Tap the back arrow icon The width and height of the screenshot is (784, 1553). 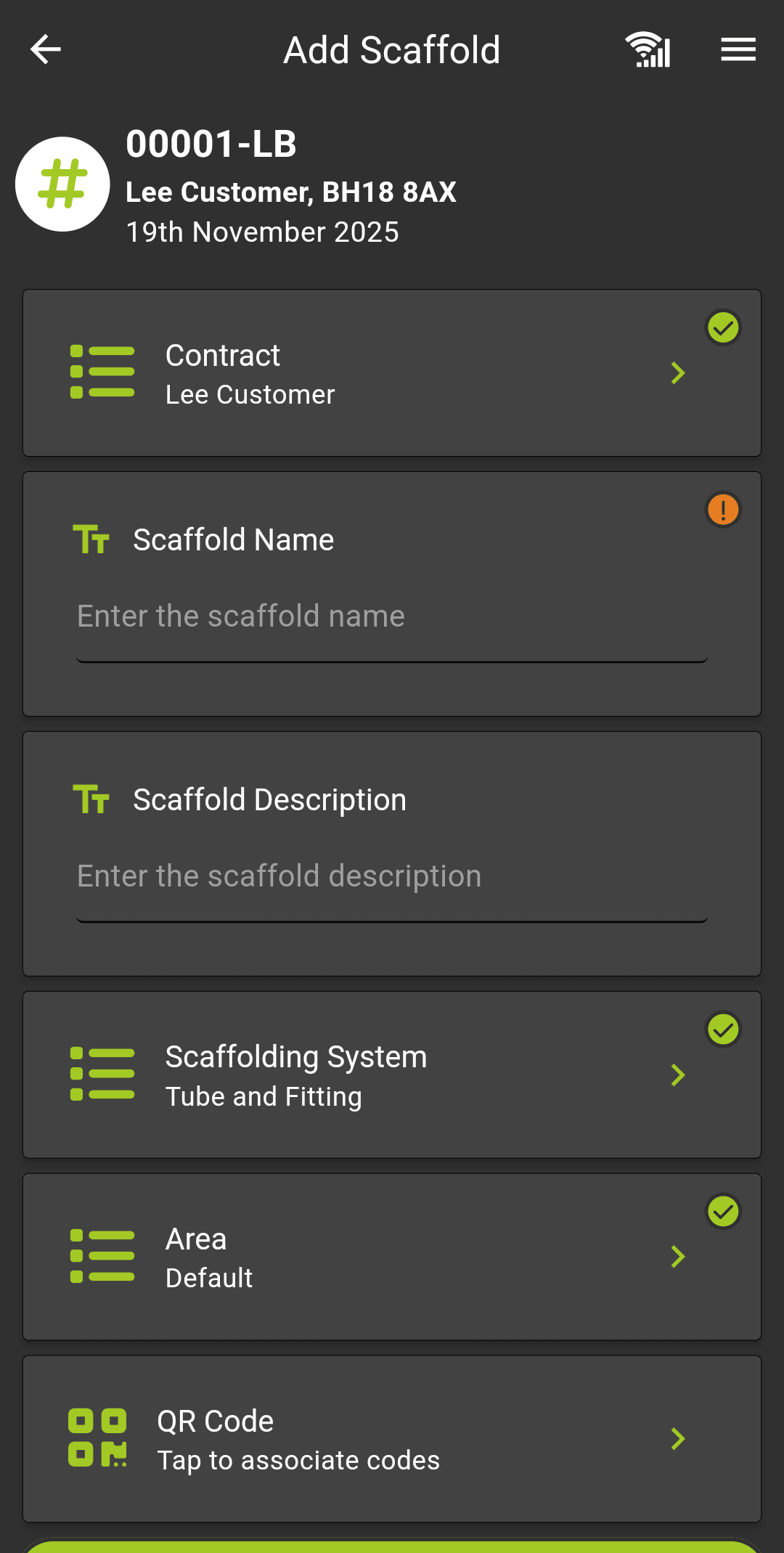[x=46, y=49]
